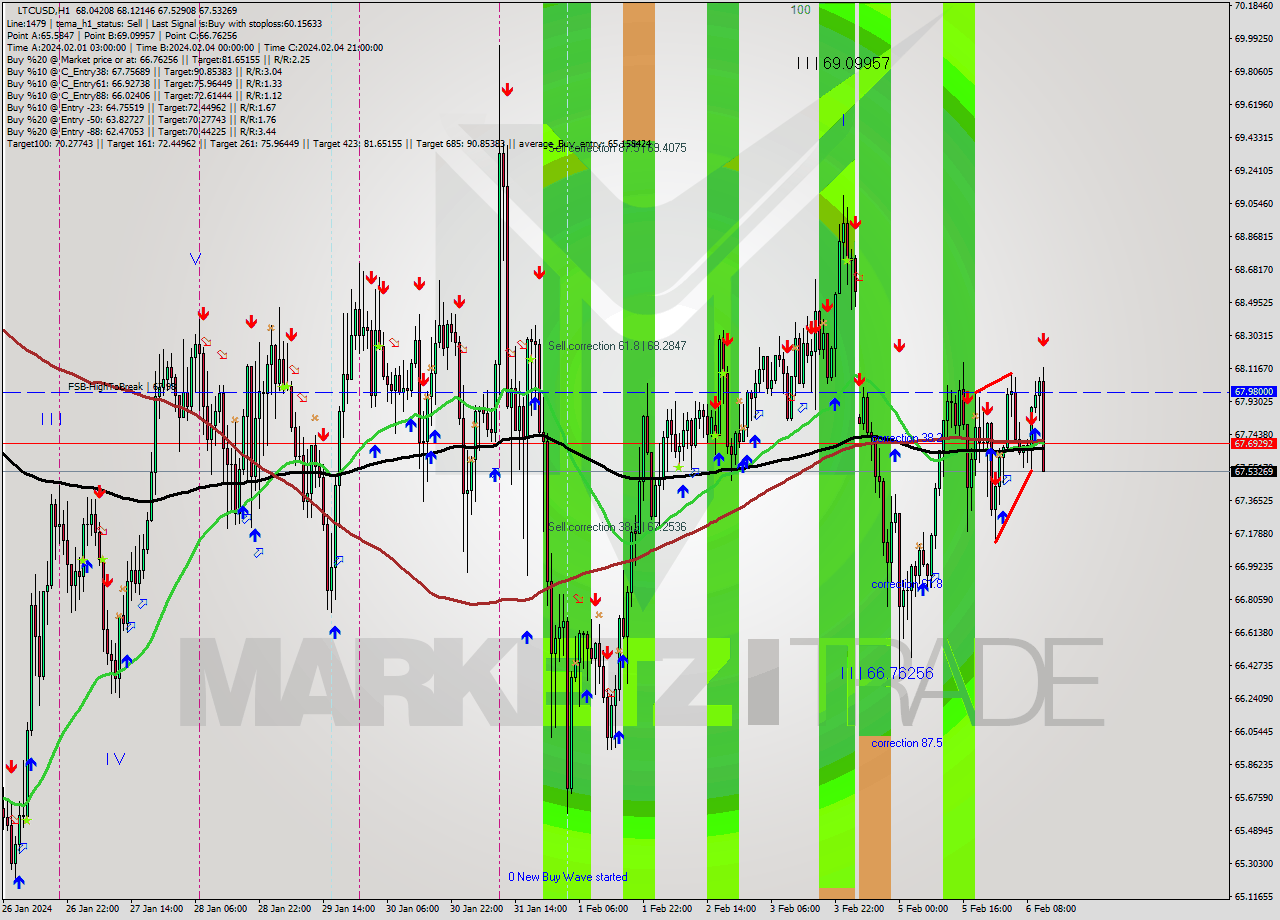Click the blue 'I I I 66.76256' label
This screenshot has width=1280, height=920.
[887, 674]
